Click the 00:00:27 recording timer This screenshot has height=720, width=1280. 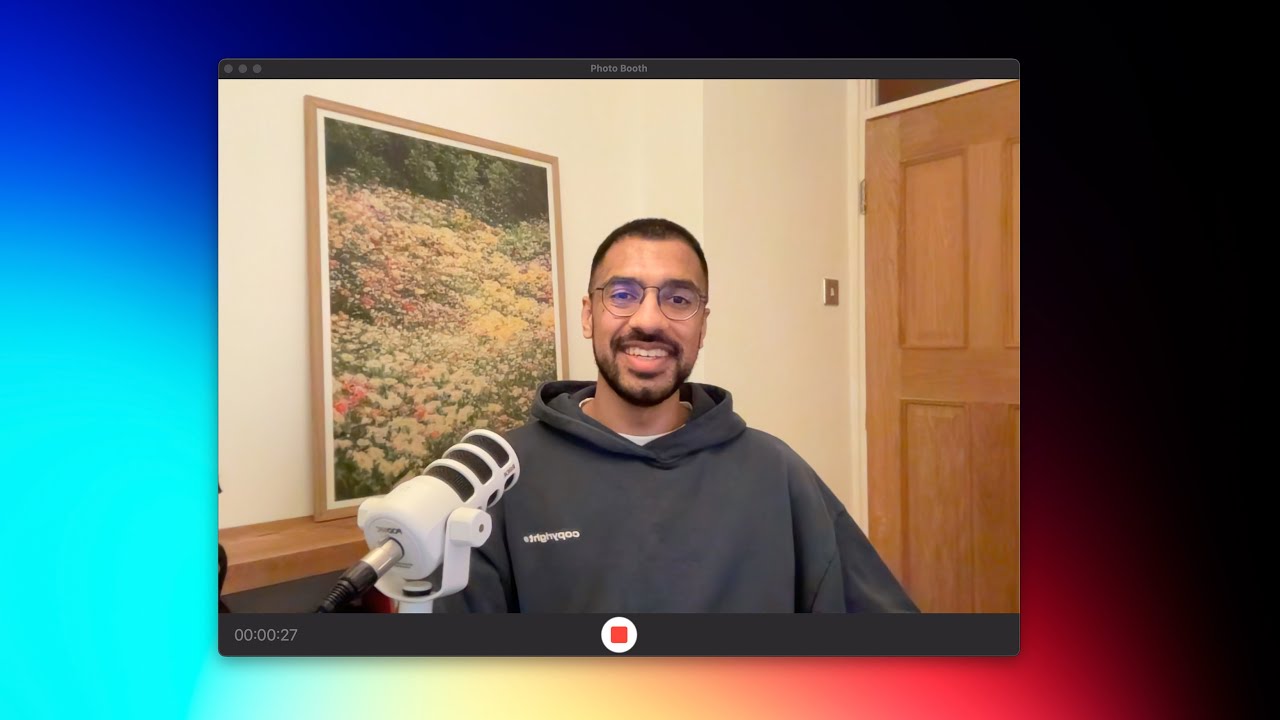click(266, 635)
